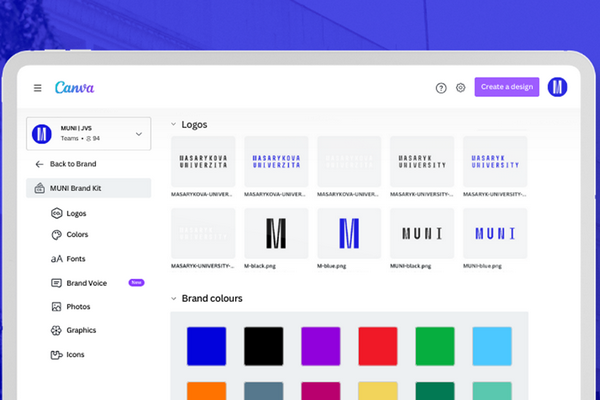
Task: Collapse the Brand colours section chevron
Action: [x=174, y=298]
